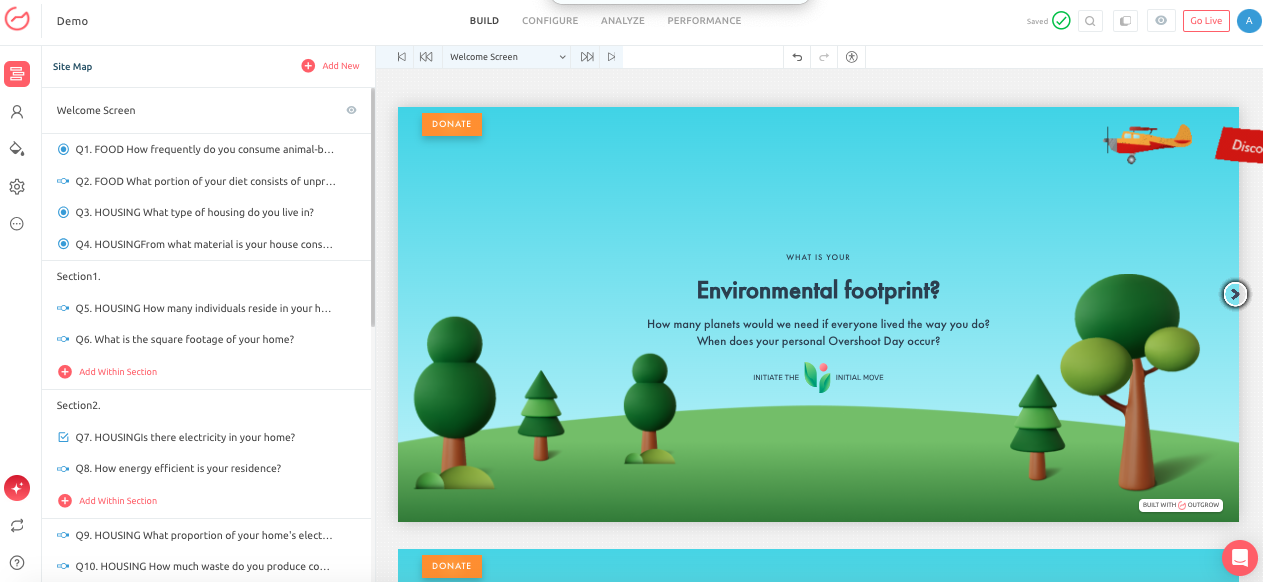Click the undo arrow in toolbar

coord(797,57)
